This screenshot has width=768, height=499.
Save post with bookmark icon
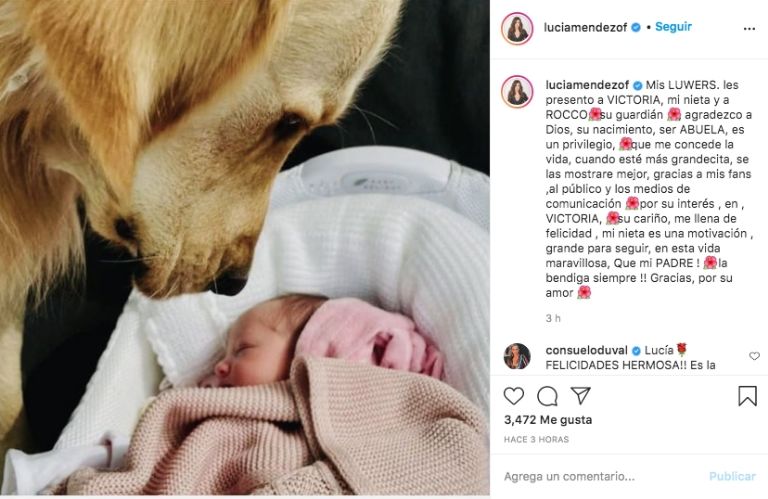click(x=747, y=396)
